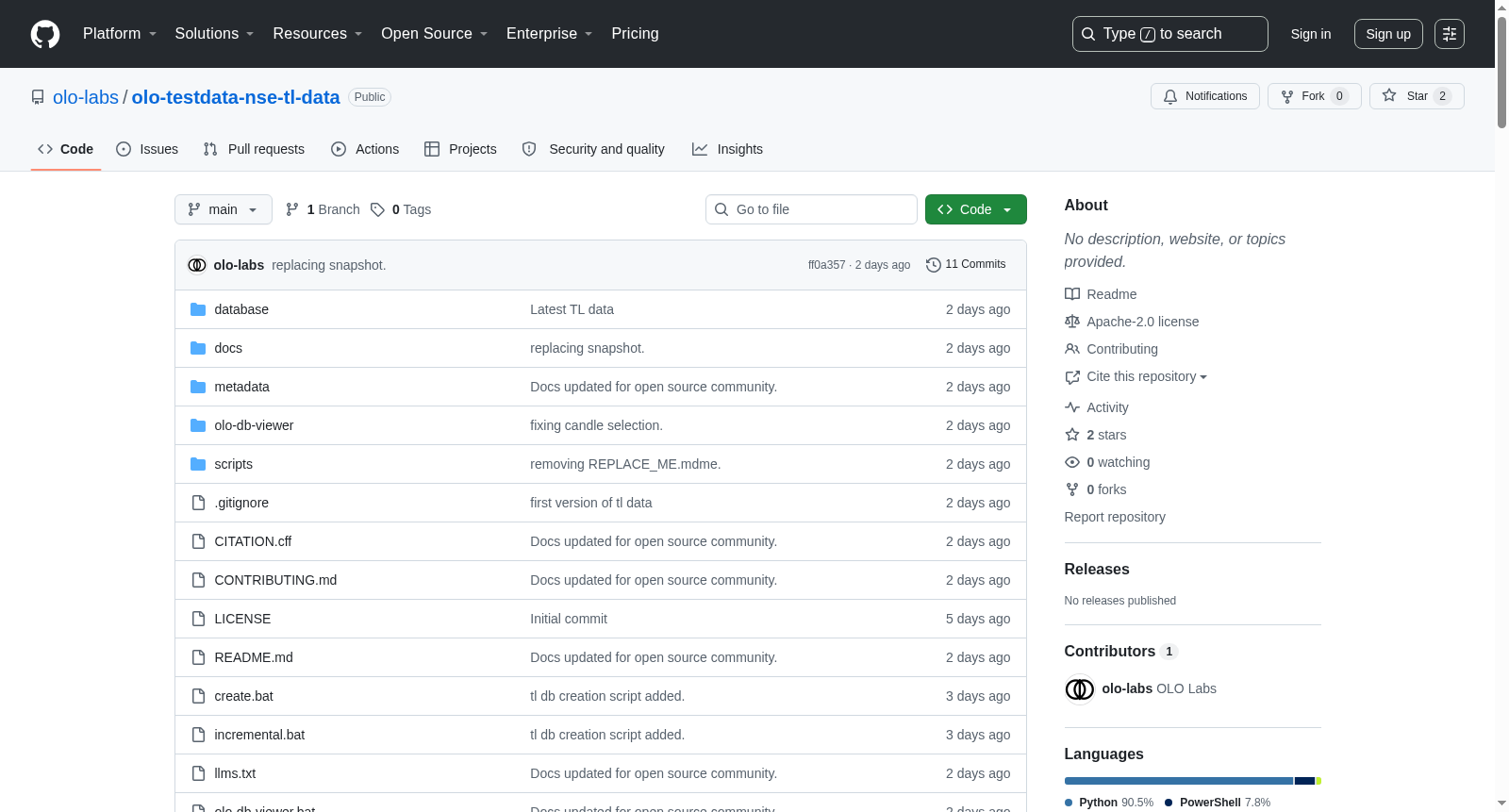Switch to the Pull requests tab
This screenshot has height=812, width=1509.
254,149
